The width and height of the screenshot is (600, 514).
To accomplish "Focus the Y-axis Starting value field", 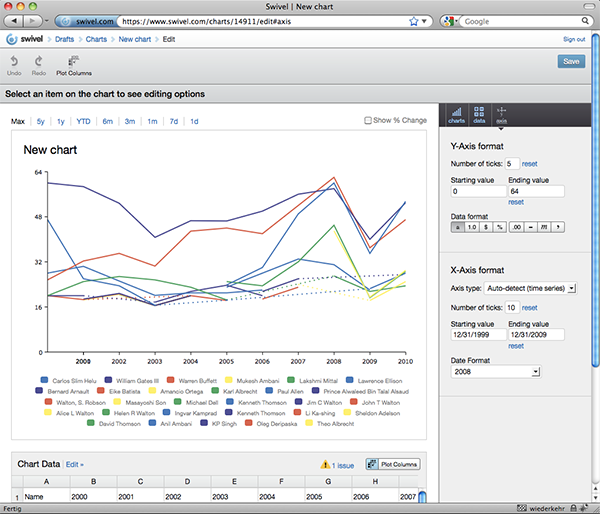I will tap(479, 191).
